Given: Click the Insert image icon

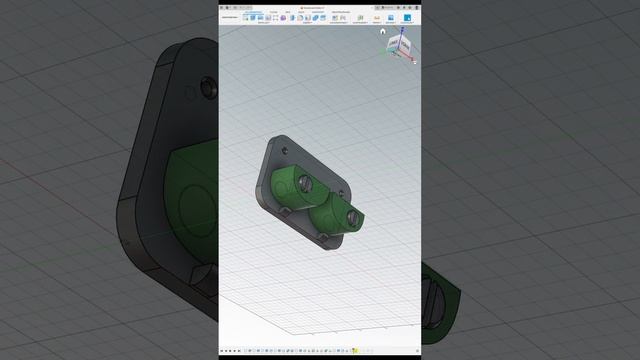Looking at the screenshot, I should pos(391,18).
